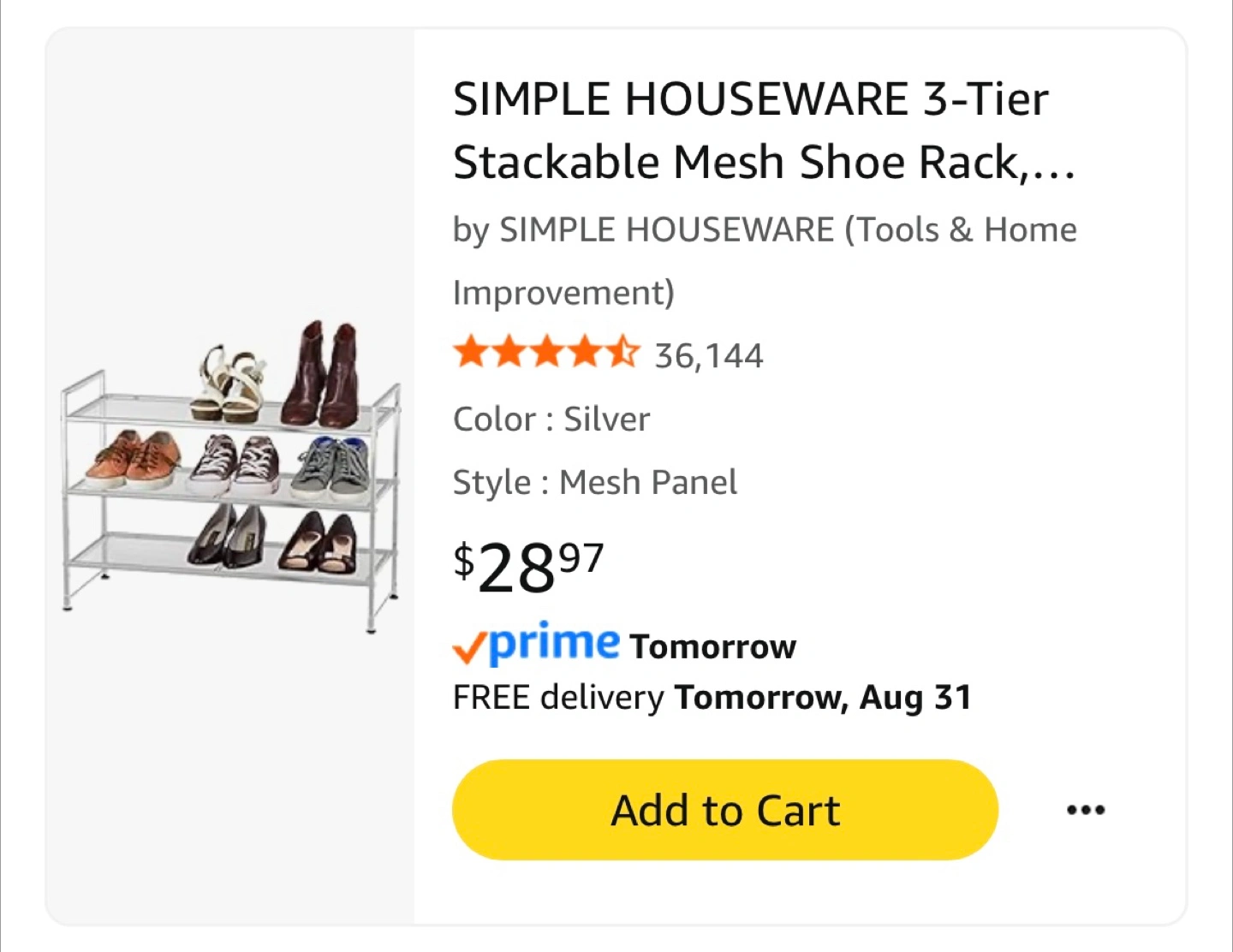Screen dimensions: 1233x952
Task: Click the orange prime checkmark icon
Action: pyautogui.click(x=469, y=648)
